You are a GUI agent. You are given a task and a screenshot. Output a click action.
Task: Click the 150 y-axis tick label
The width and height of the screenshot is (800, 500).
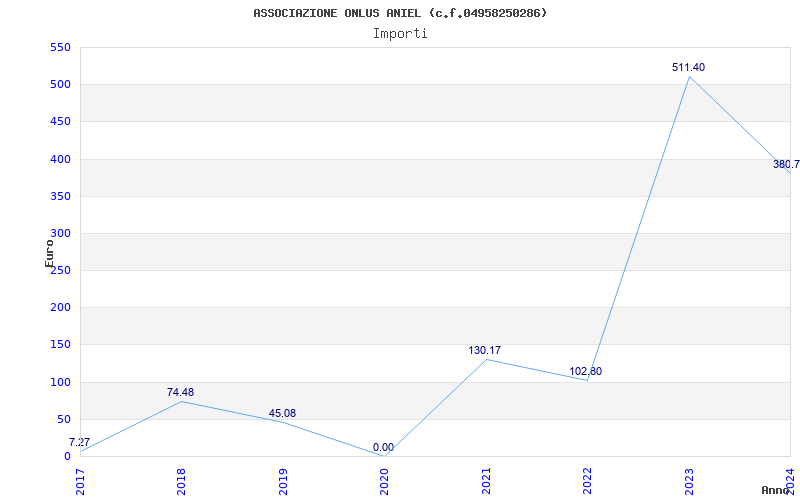pos(60,345)
